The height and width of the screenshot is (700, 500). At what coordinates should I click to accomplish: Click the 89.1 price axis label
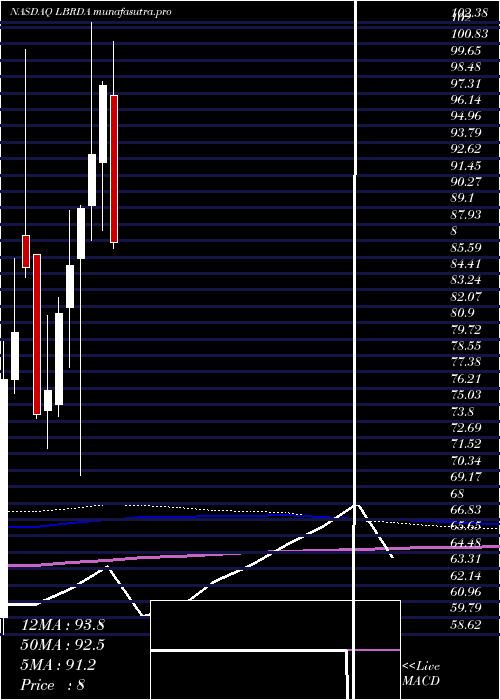point(462,198)
